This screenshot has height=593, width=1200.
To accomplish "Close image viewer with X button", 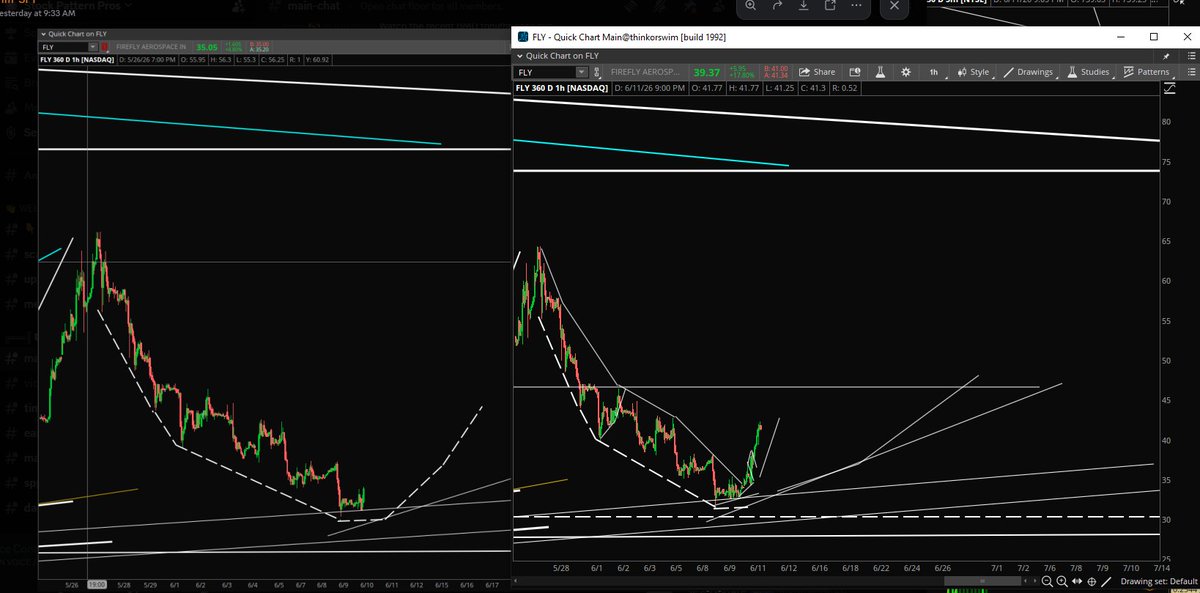I will (894, 6).
